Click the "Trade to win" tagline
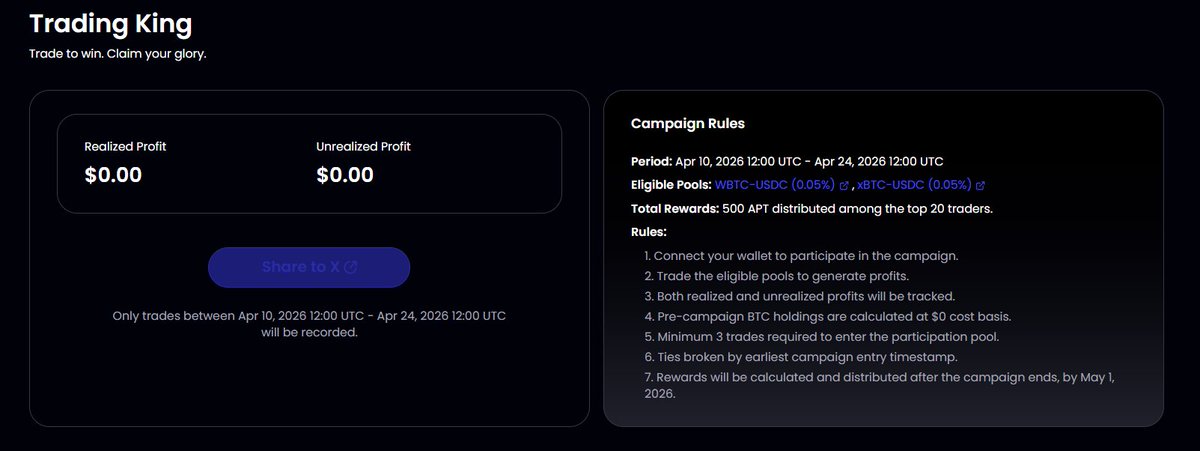This screenshot has width=1200, height=451. (x=117, y=53)
